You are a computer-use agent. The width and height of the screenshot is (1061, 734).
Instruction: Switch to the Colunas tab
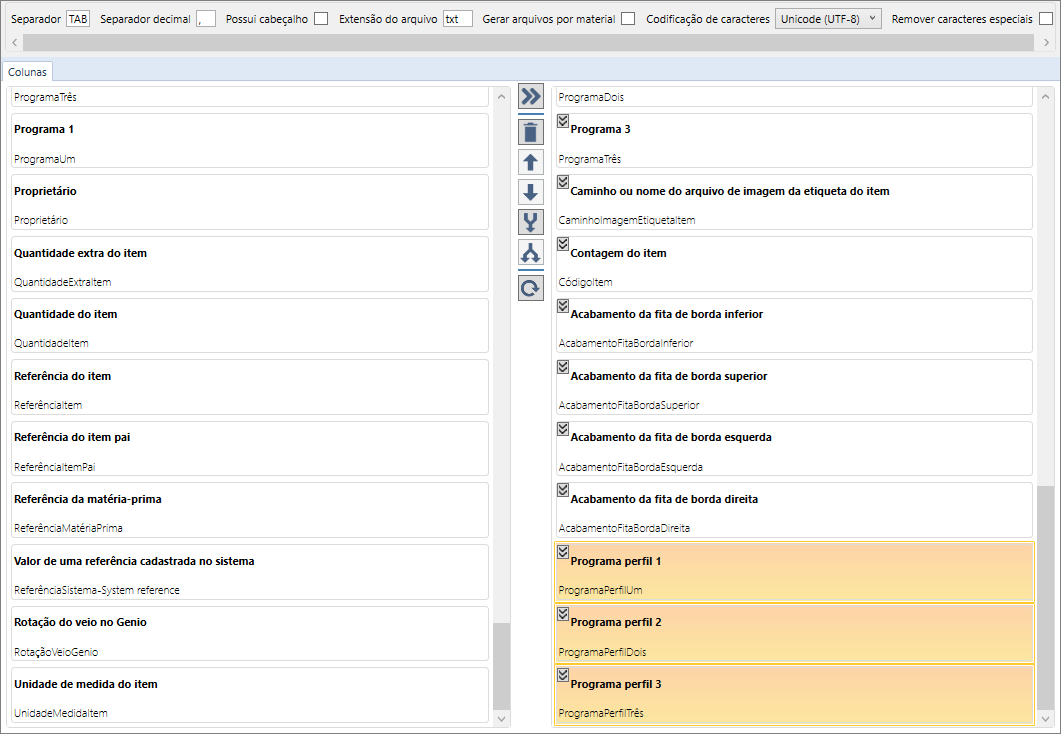28,72
